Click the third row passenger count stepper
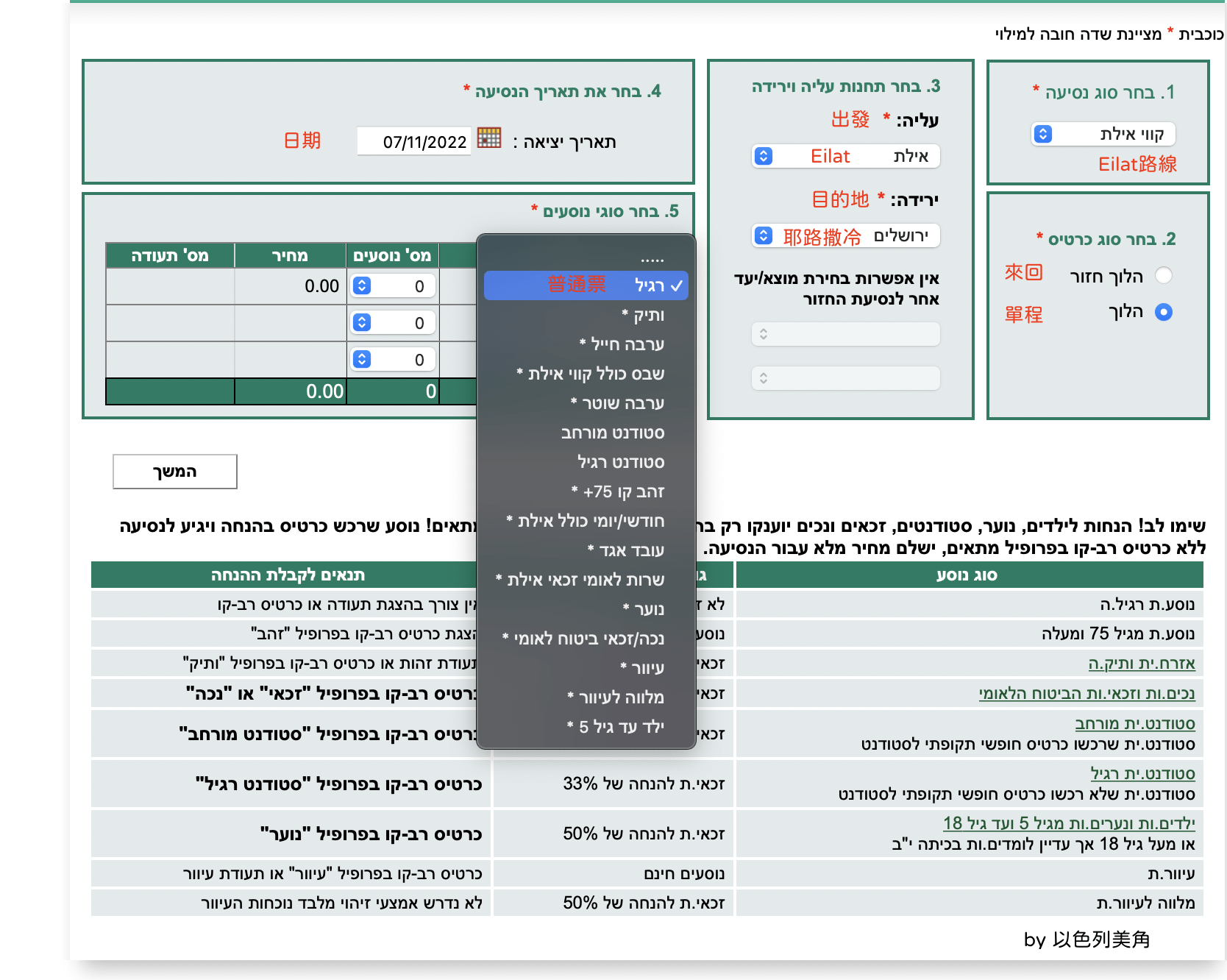The image size is (1227, 980). (x=393, y=359)
